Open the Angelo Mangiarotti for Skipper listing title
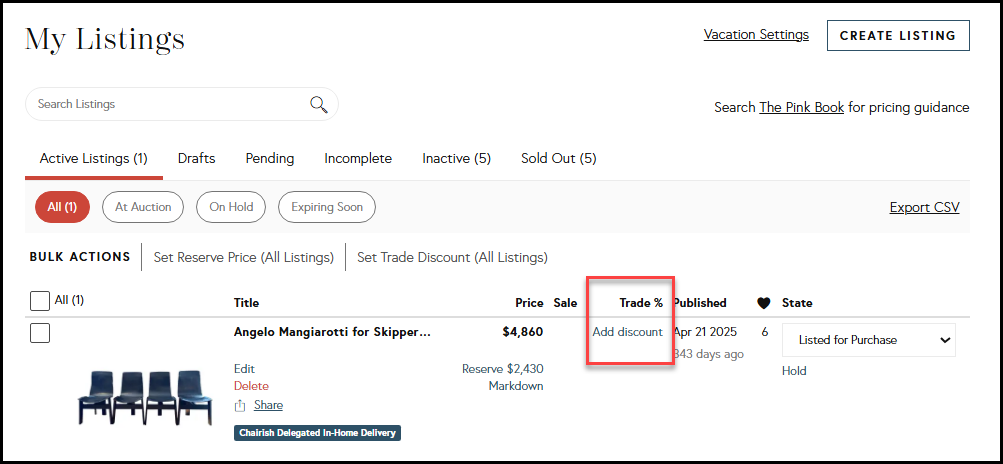 (x=332, y=332)
